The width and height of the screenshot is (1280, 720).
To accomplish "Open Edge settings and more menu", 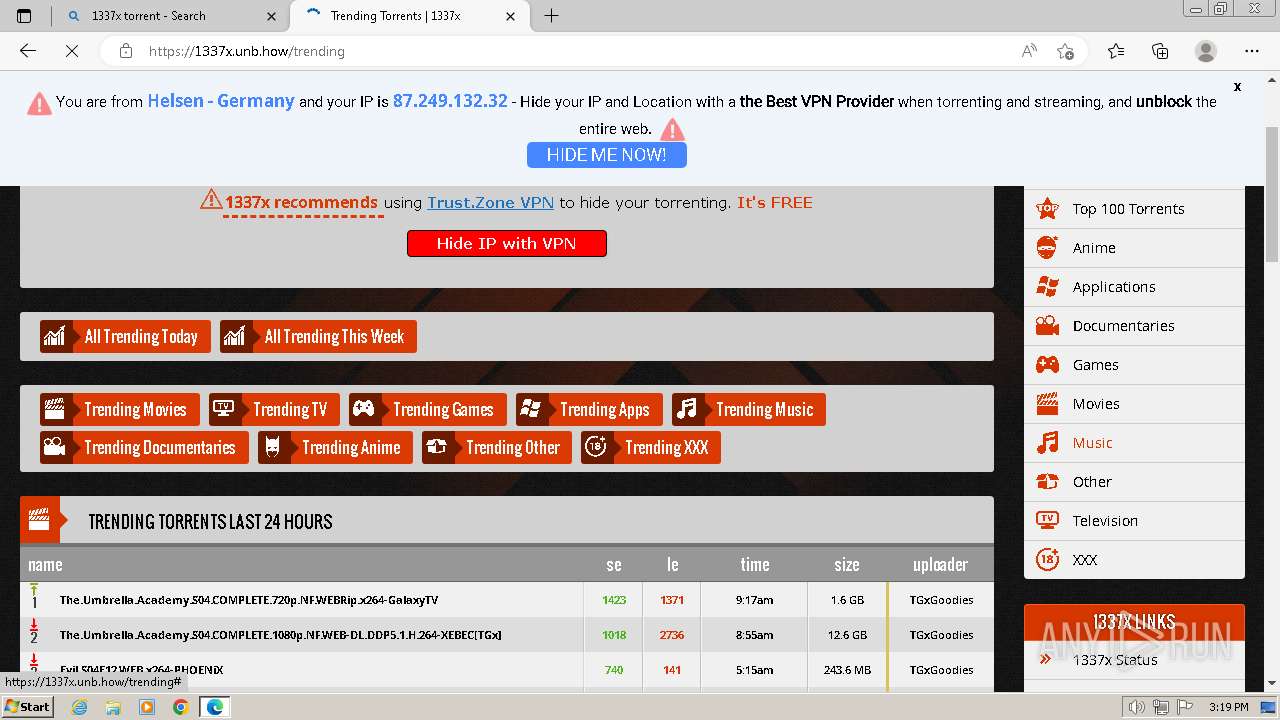I will [x=1252, y=51].
